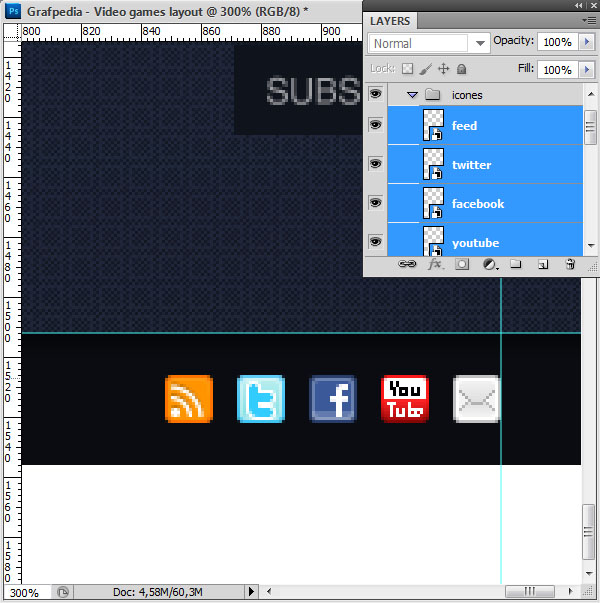The width and height of the screenshot is (600, 603).
Task: Click the icones group folder icon
Action: (433, 94)
